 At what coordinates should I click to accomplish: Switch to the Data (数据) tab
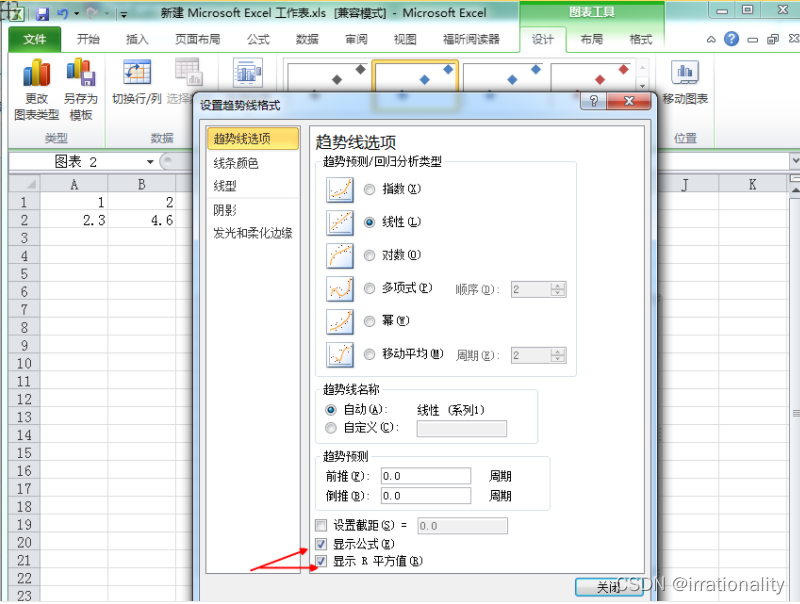point(307,39)
